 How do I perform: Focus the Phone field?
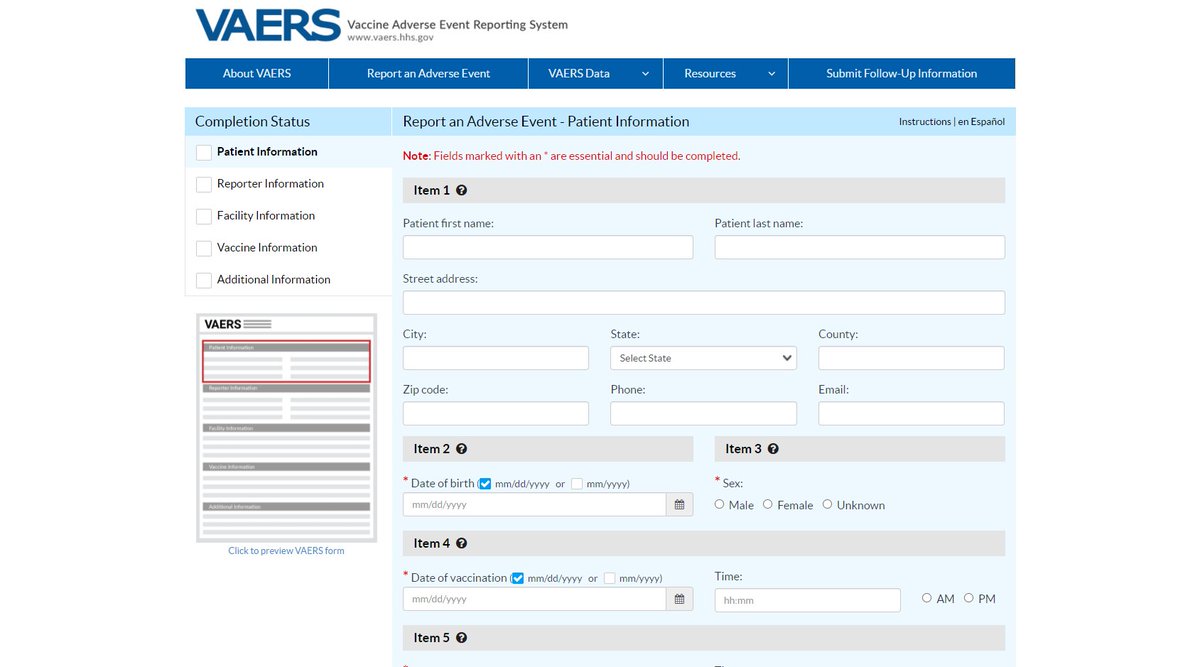704,413
